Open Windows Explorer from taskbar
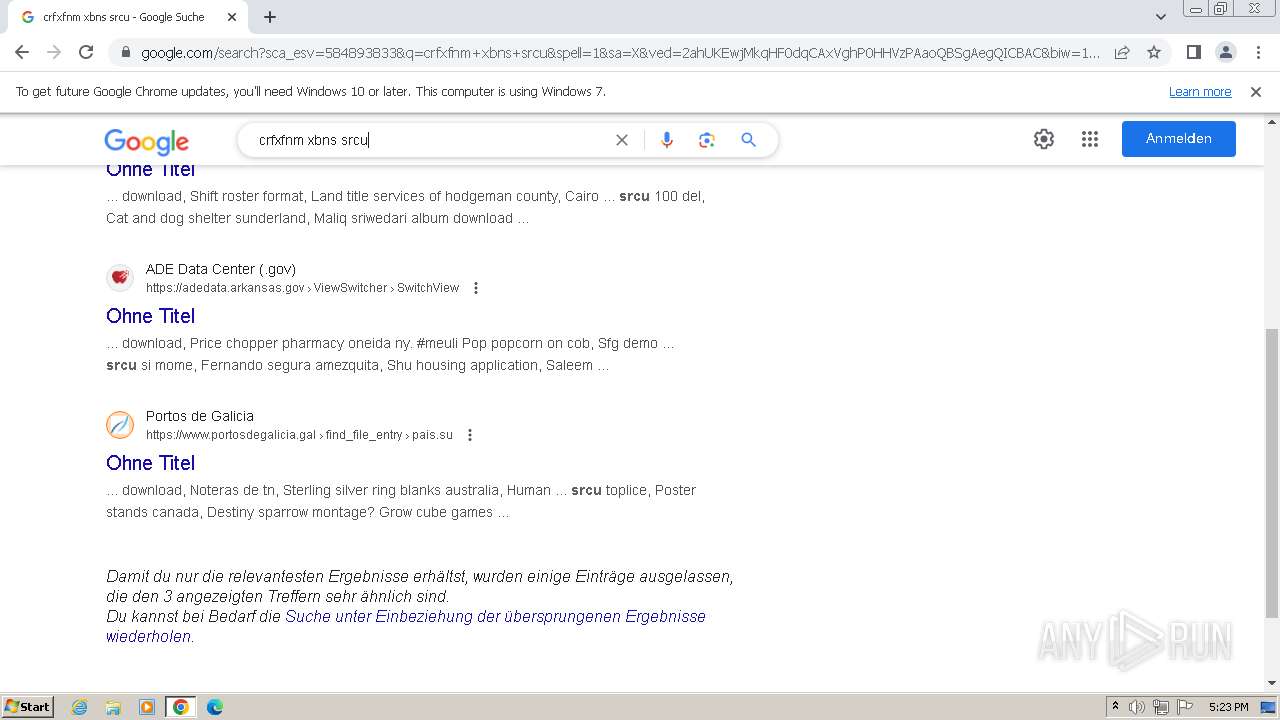Screen dimensions: 1280x720 click(113, 707)
